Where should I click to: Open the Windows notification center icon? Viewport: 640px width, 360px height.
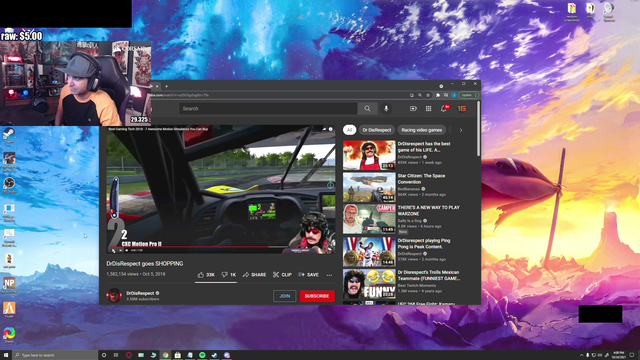click(x=632, y=355)
